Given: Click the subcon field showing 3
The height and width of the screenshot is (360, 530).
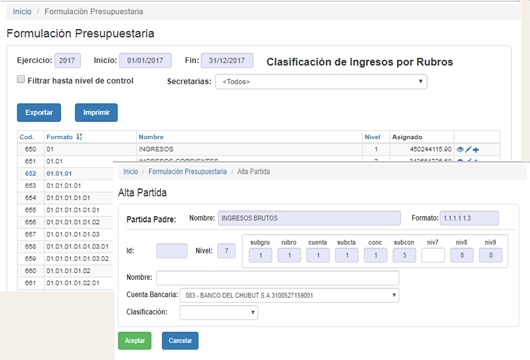Looking at the screenshot, I should click(x=404, y=255).
